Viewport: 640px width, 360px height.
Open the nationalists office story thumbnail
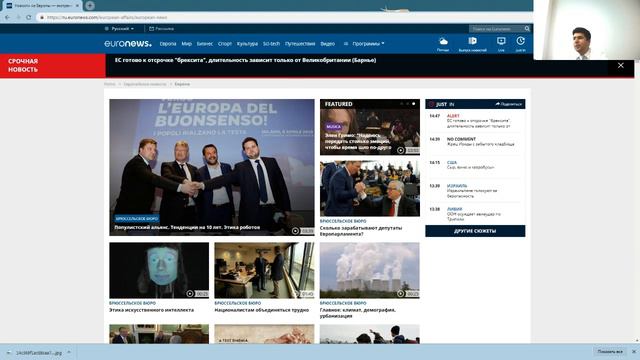(x=264, y=270)
